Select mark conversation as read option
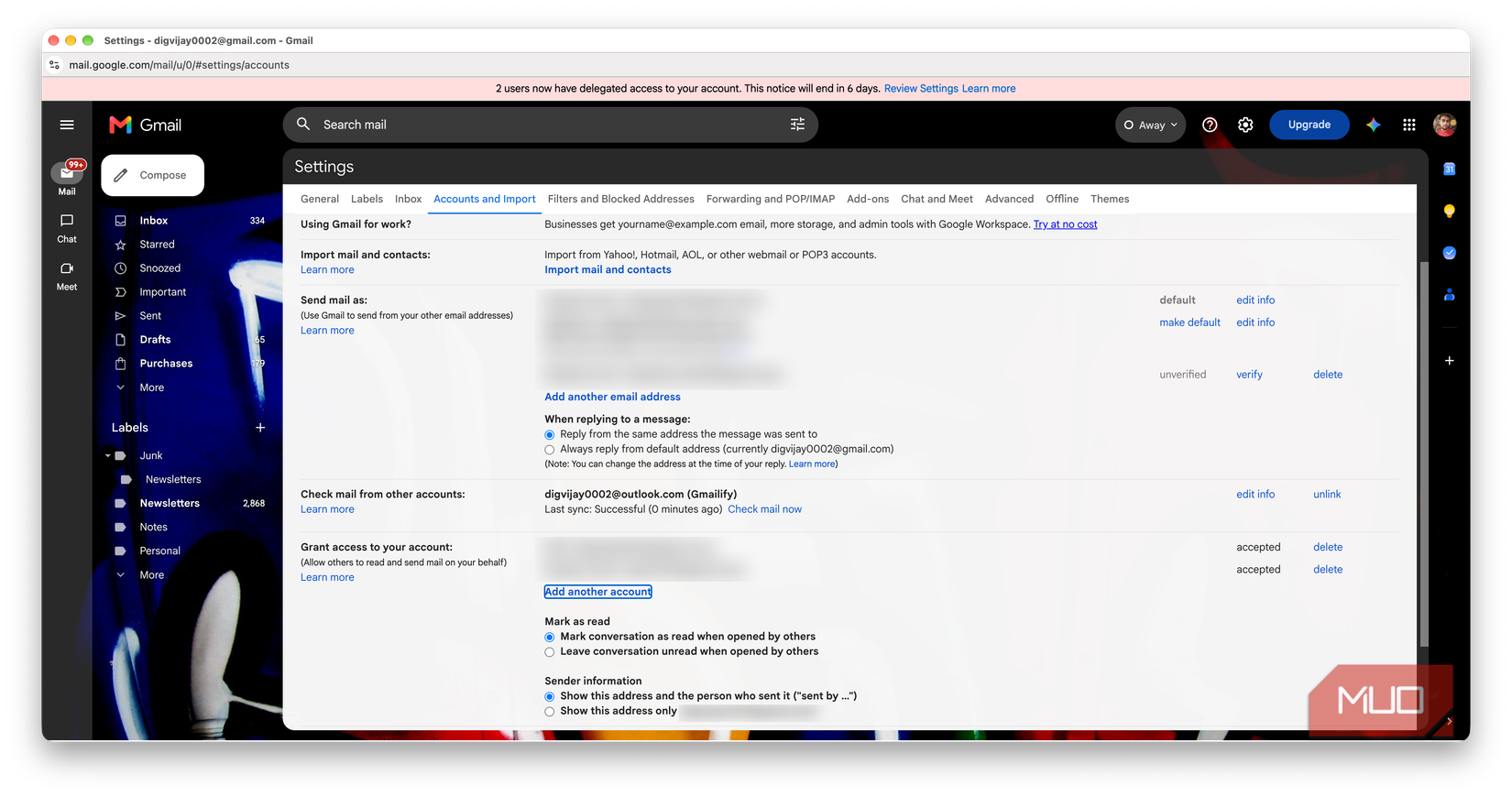The width and height of the screenshot is (1512, 797). tap(550, 638)
